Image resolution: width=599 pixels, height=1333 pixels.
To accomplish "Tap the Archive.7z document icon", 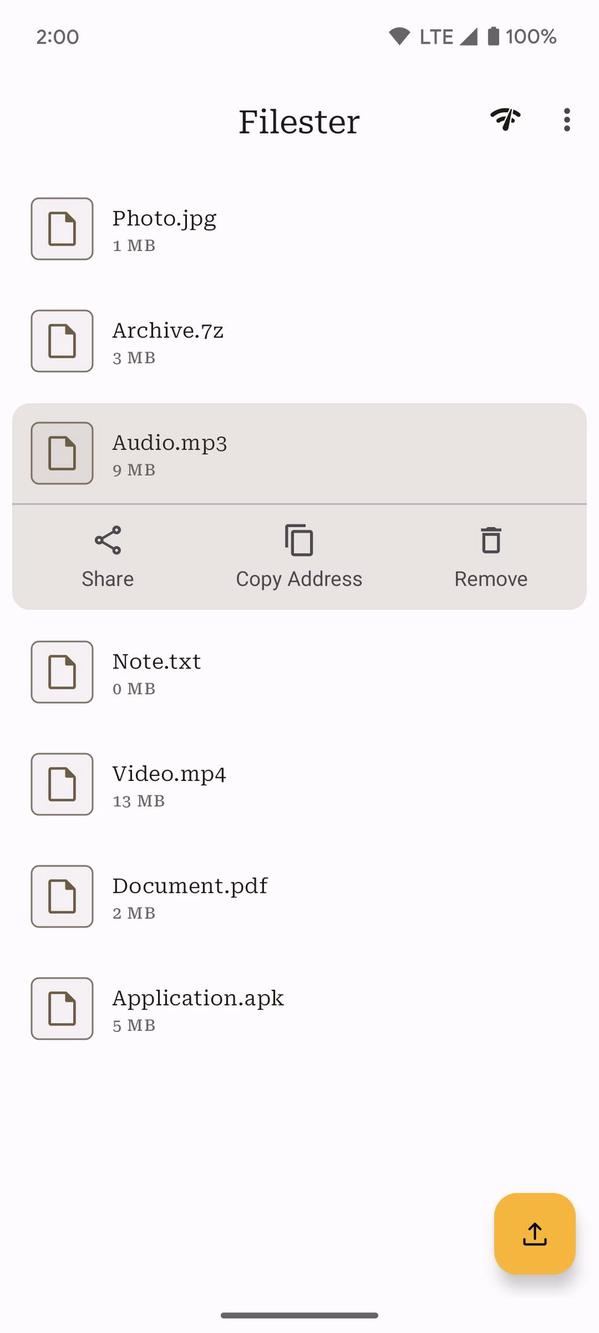I will [x=62, y=340].
